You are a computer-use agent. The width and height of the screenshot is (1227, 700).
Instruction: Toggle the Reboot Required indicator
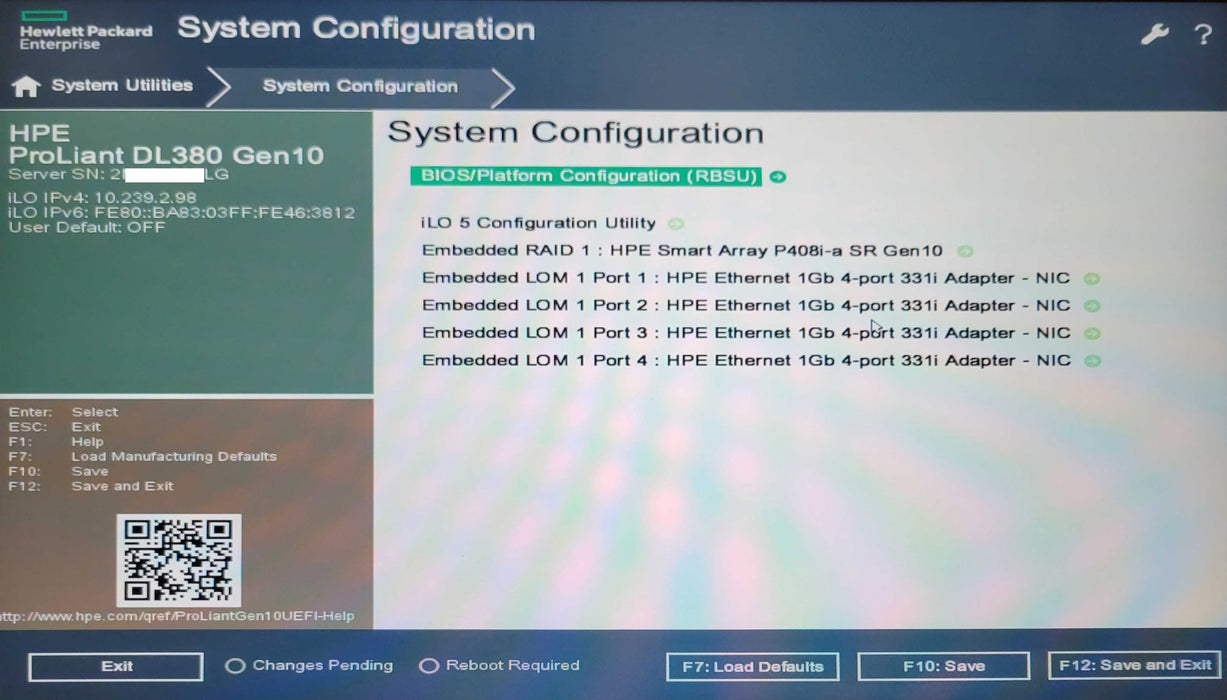(x=429, y=666)
